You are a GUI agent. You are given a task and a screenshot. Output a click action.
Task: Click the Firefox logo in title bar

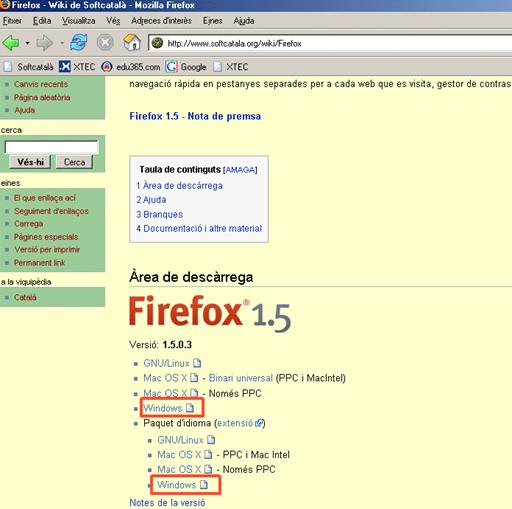(x=5, y=5)
